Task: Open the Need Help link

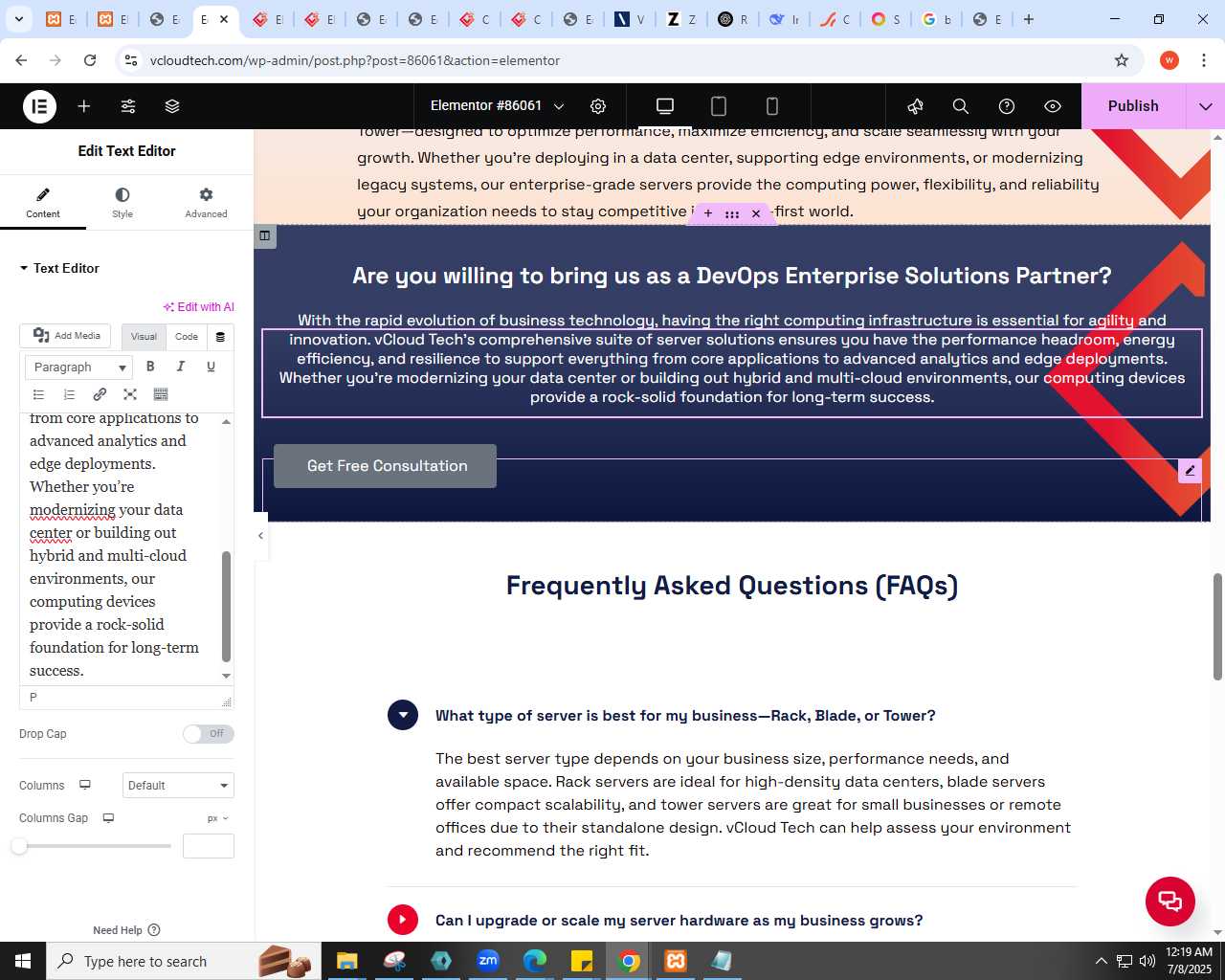Action: click(x=126, y=930)
